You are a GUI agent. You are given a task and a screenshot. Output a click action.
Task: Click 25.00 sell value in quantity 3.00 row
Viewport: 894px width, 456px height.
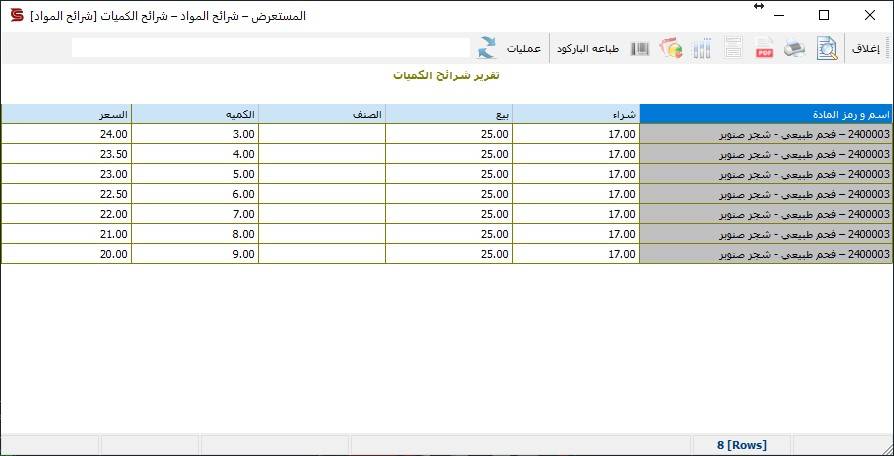click(449, 134)
